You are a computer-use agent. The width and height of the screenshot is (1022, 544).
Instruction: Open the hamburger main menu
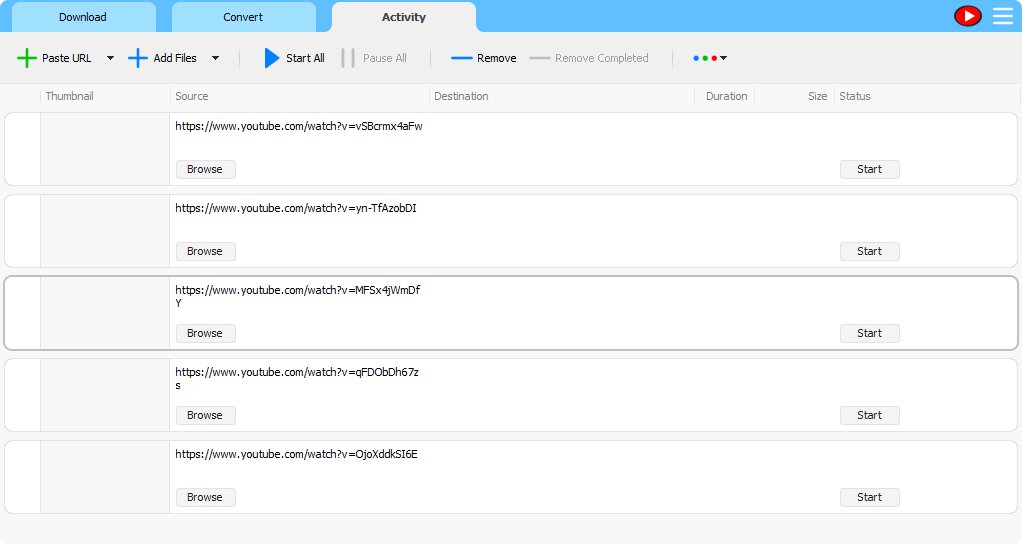pos(1002,16)
